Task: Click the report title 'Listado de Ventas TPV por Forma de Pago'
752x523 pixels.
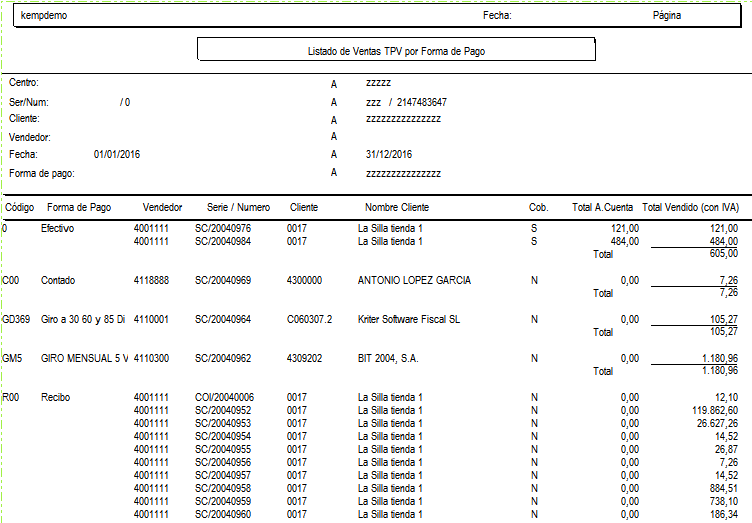Action: [x=396, y=51]
